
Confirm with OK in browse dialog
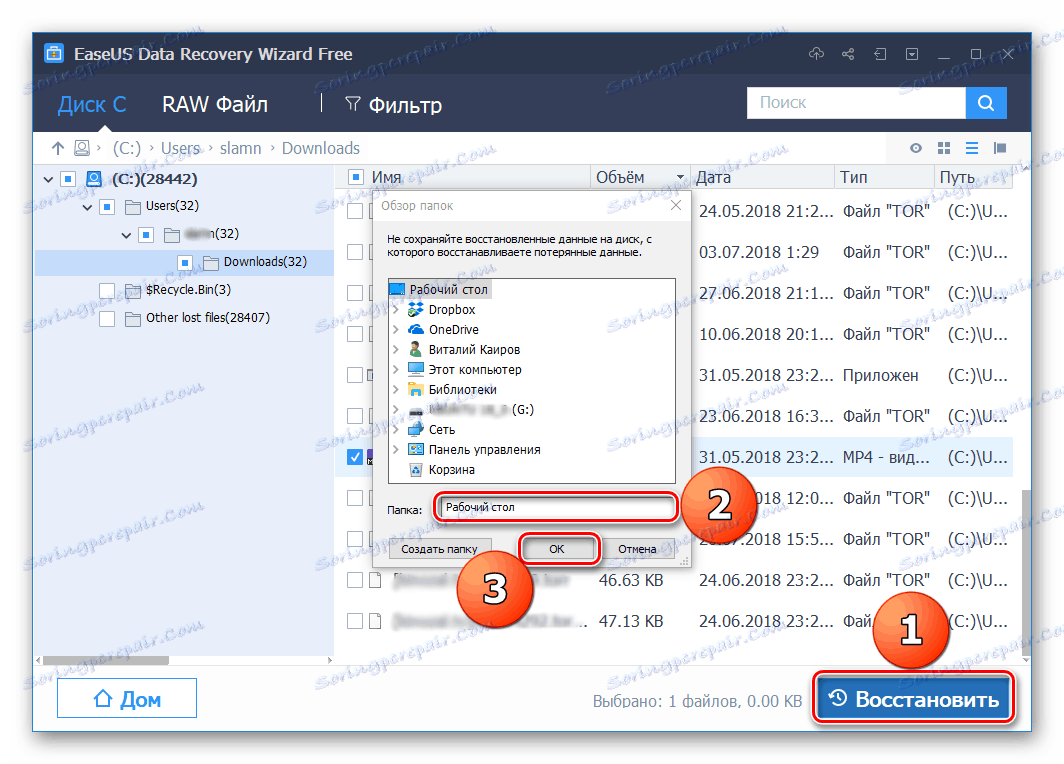click(558, 549)
